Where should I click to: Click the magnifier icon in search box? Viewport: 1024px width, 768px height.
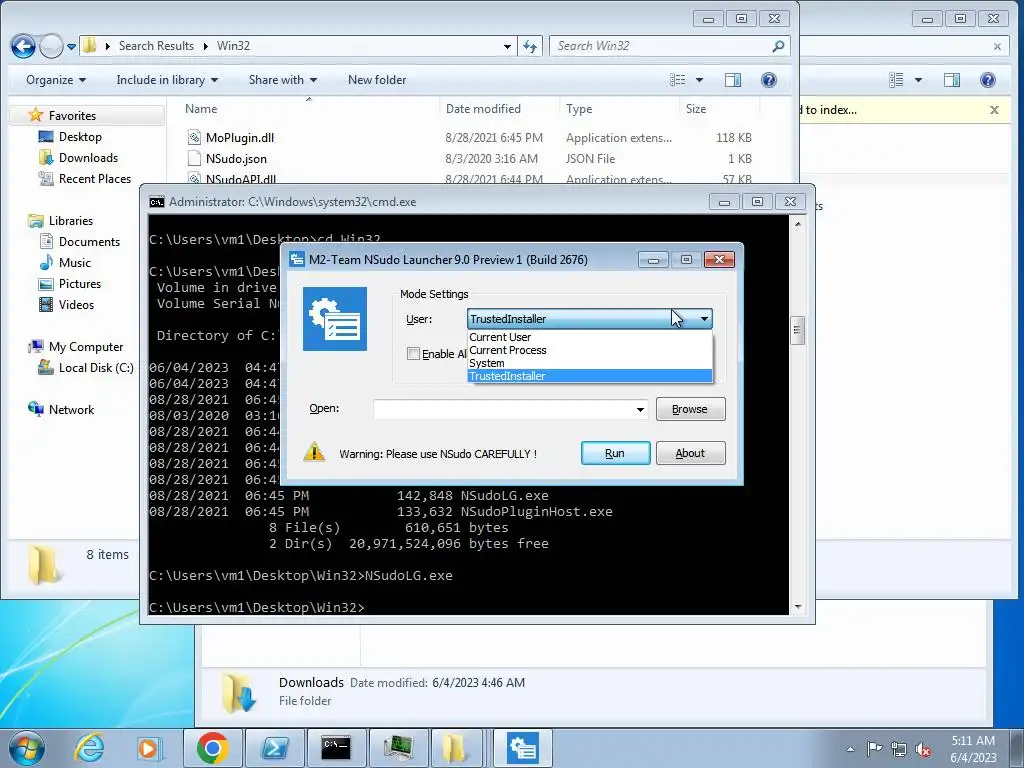[x=778, y=46]
